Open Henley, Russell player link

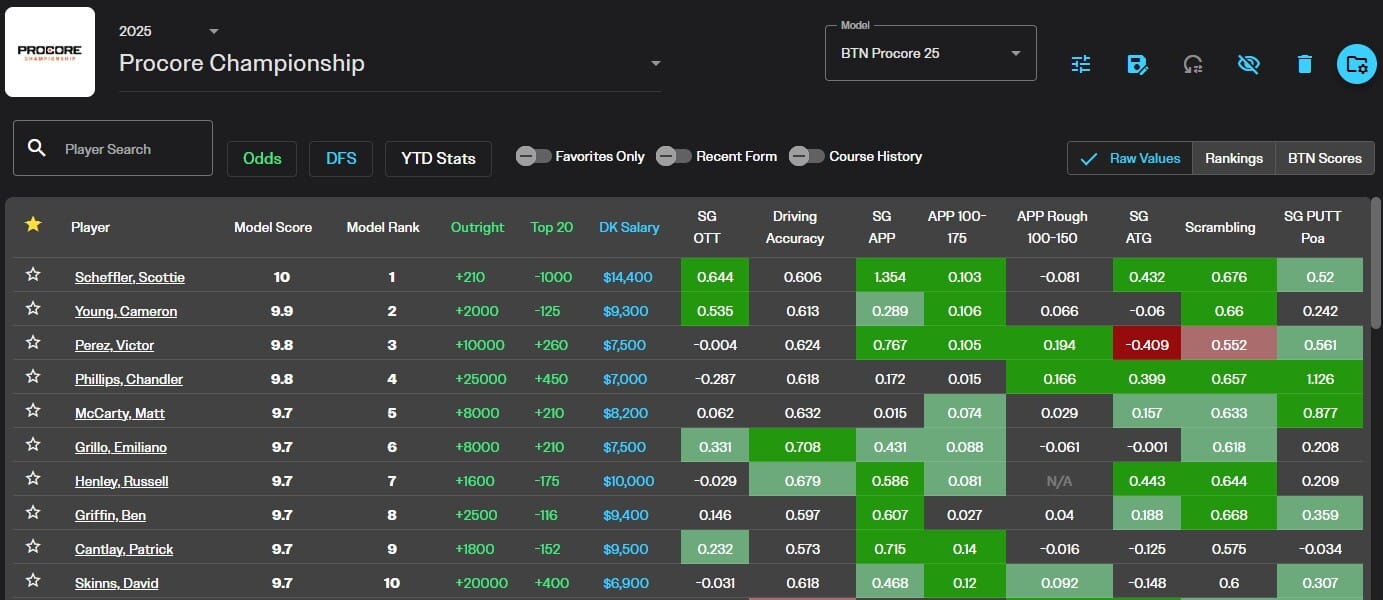[122, 481]
